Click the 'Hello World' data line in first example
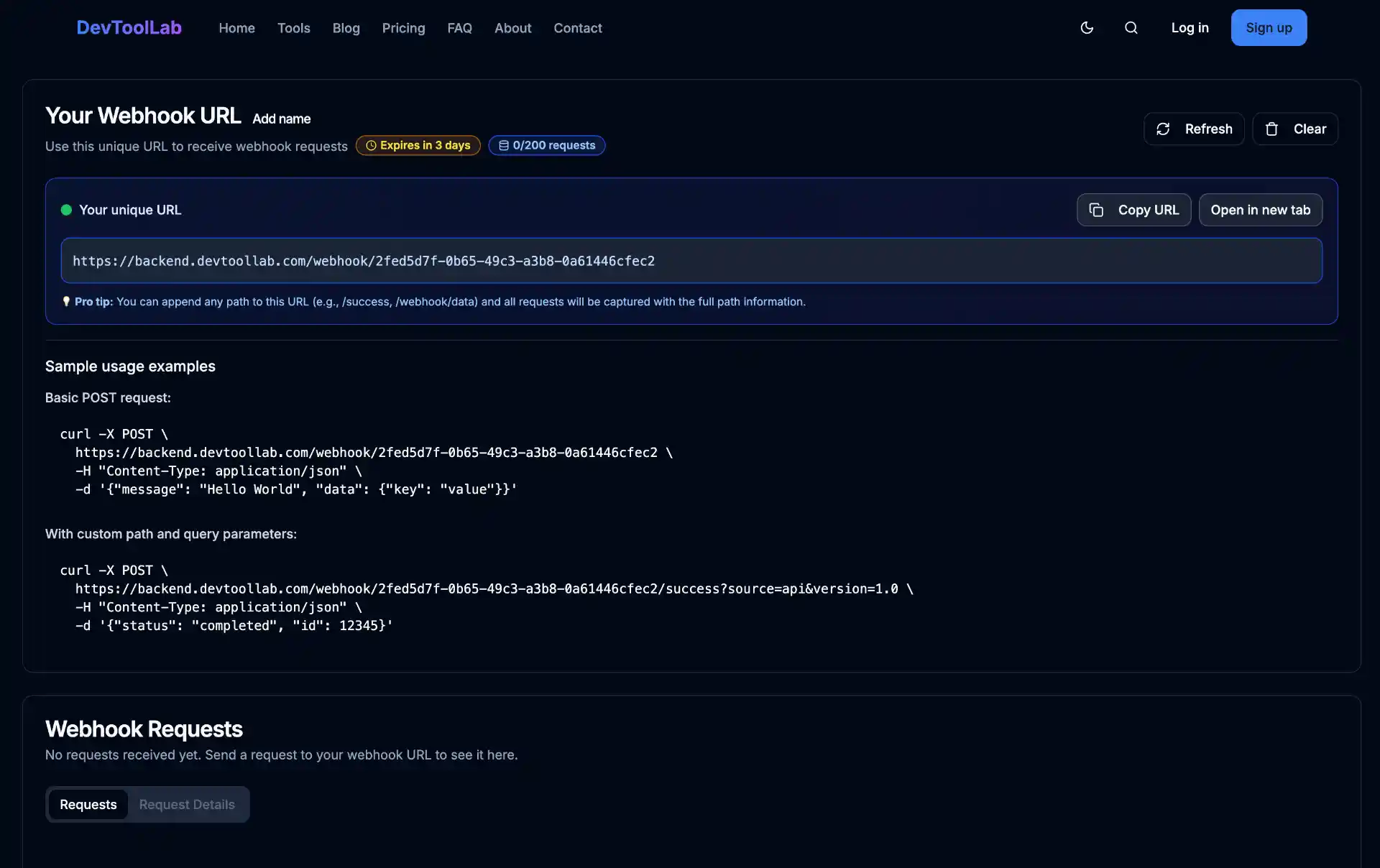The width and height of the screenshot is (1380, 868). [x=295, y=489]
